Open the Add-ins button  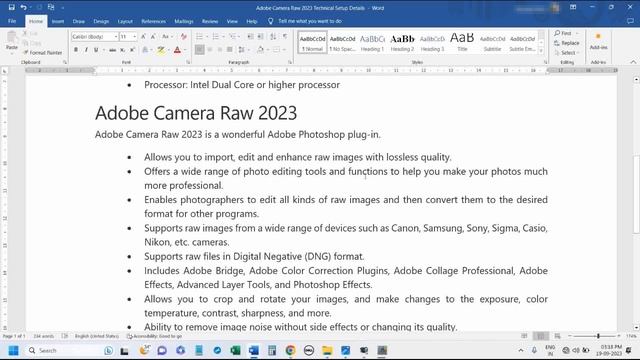(x=598, y=42)
